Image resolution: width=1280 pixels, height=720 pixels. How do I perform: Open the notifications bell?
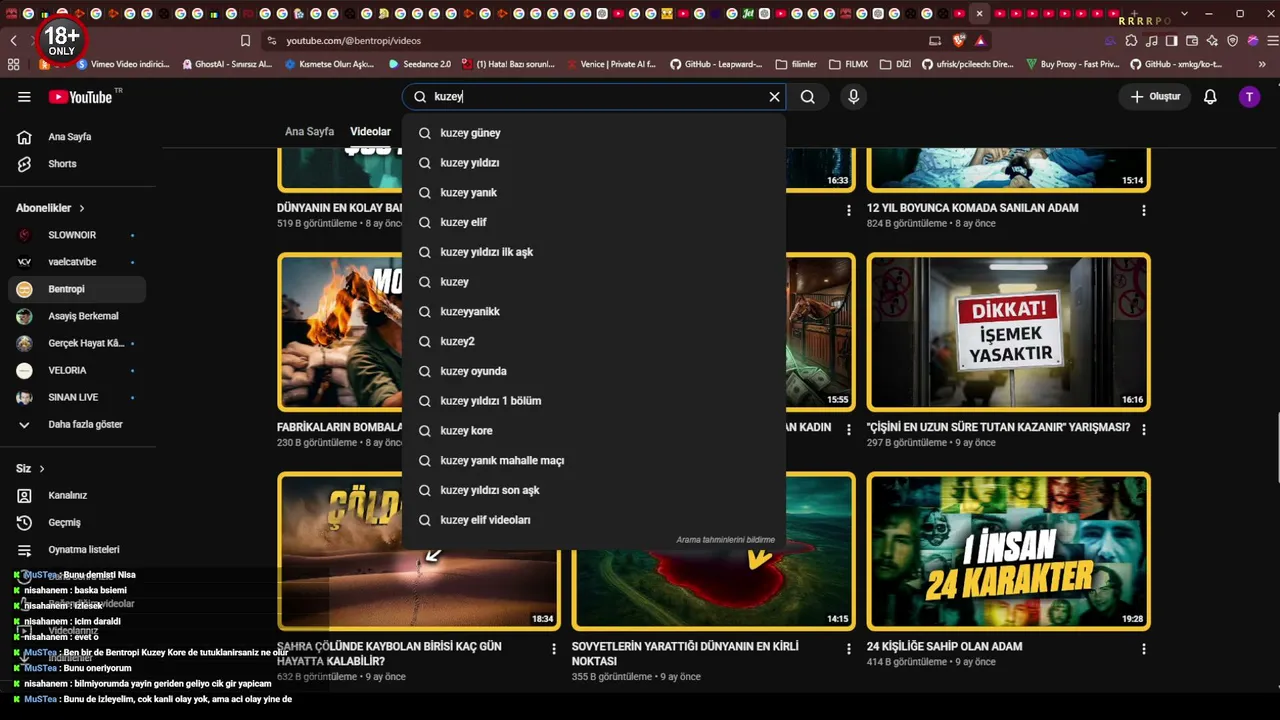coord(1210,97)
